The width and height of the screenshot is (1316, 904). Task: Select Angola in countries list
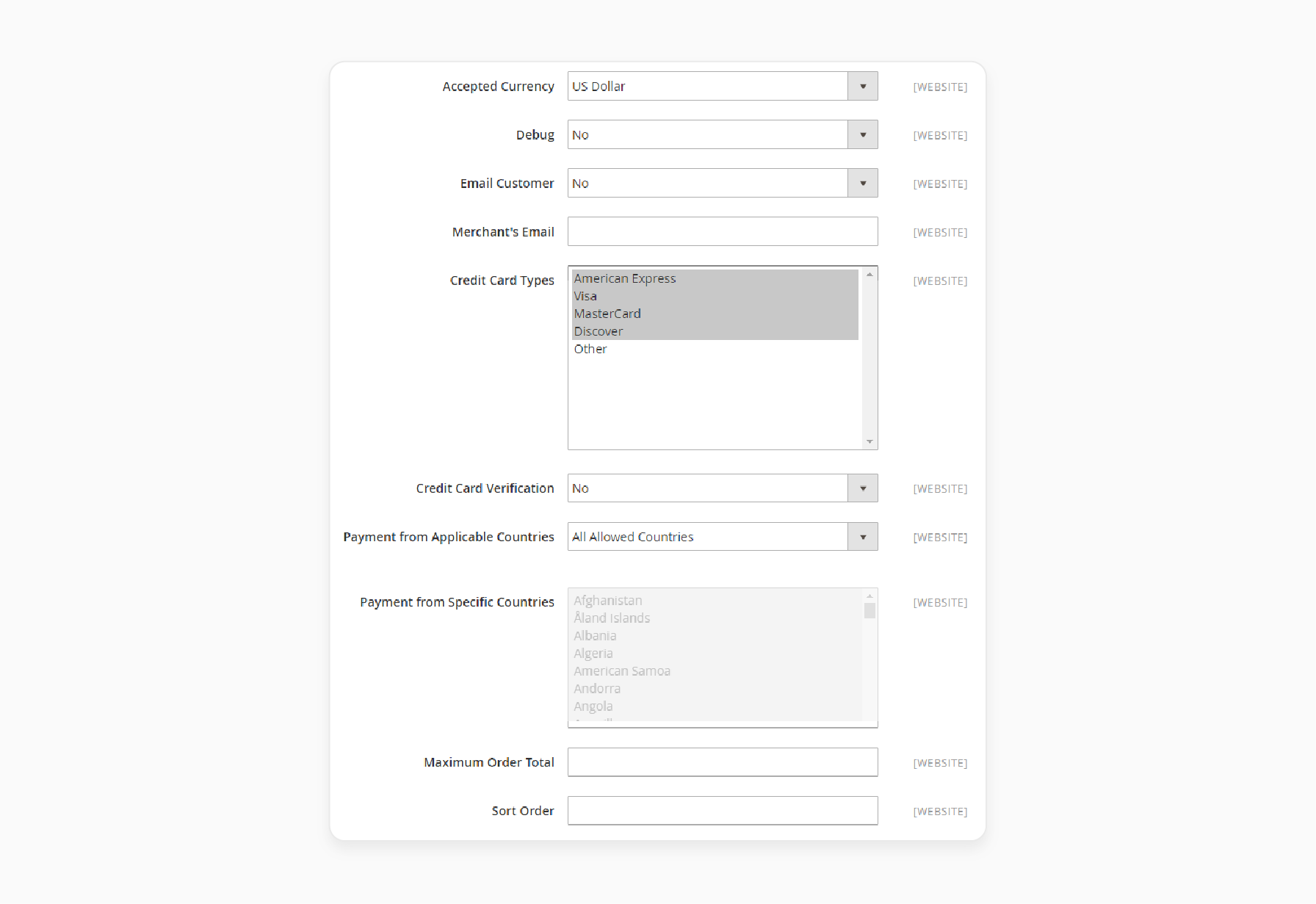[x=715, y=706]
